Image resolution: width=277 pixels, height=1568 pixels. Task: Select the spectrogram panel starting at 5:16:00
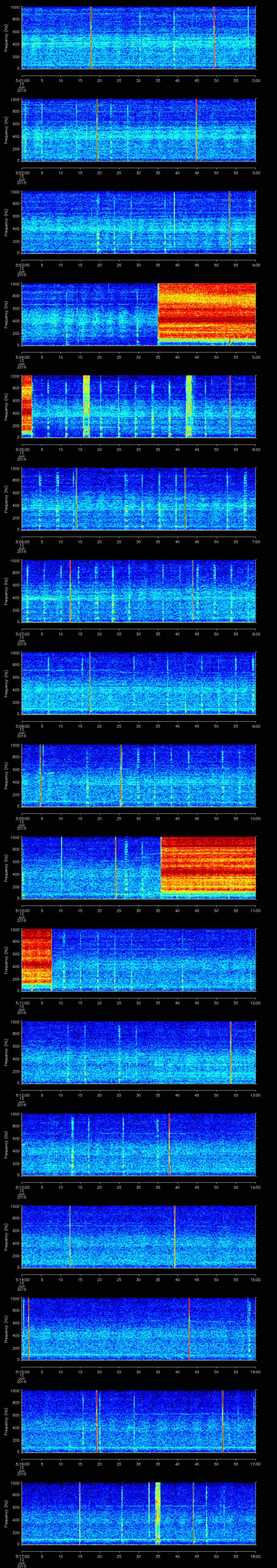coord(139,1421)
